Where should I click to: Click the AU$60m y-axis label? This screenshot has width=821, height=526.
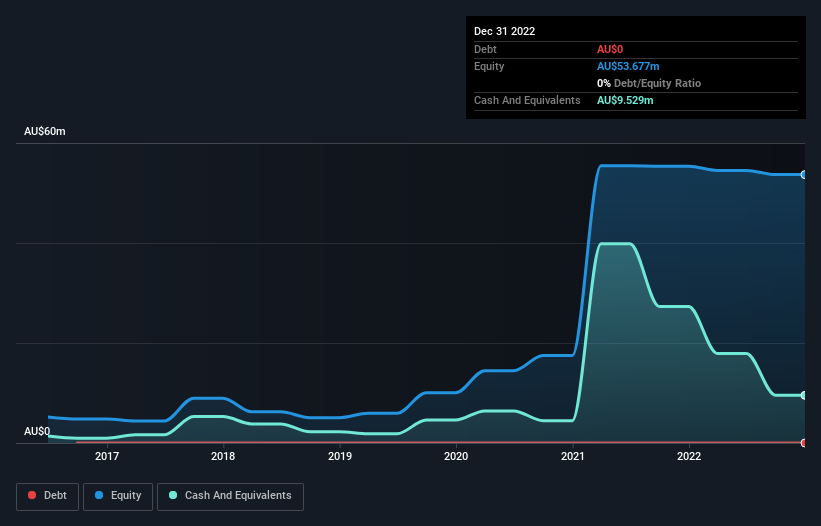pos(45,131)
